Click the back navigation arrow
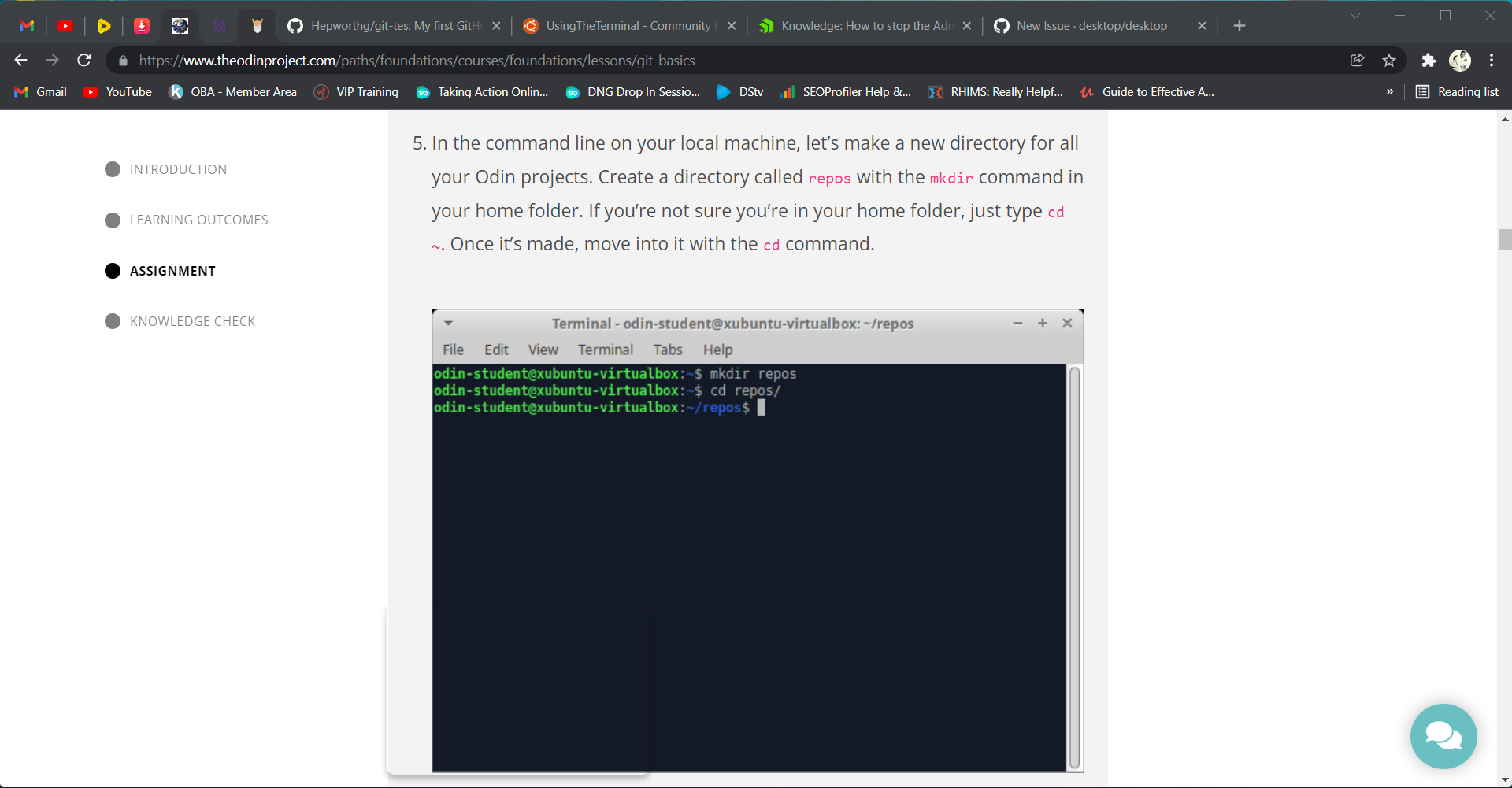This screenshot has height=788, width=1512. [20, 60]
